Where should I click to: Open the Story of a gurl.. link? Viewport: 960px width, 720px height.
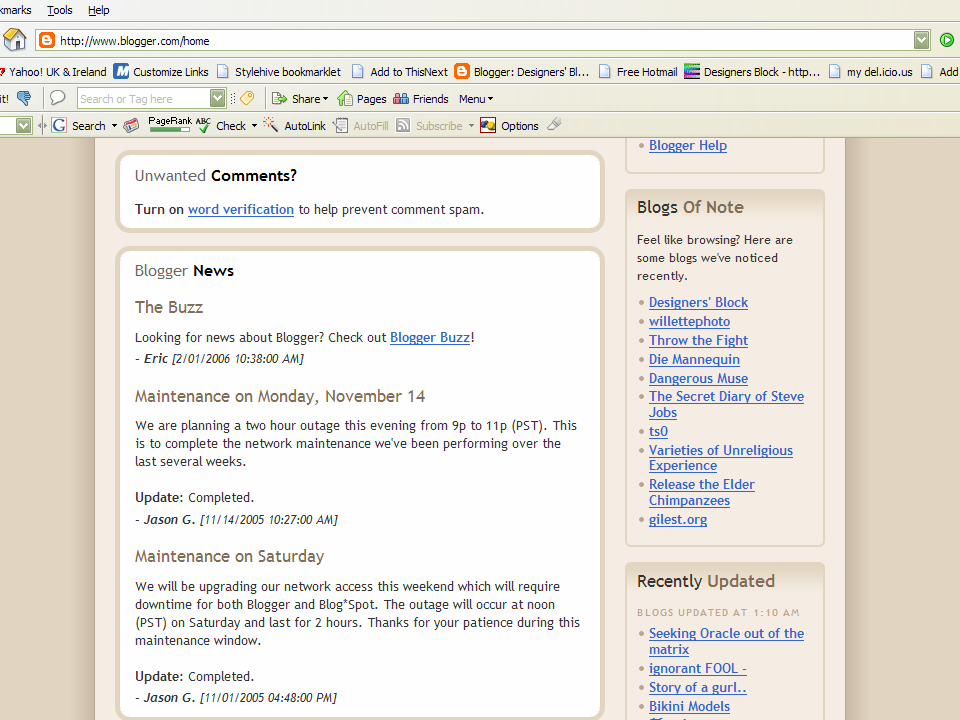tap(697, 688)
